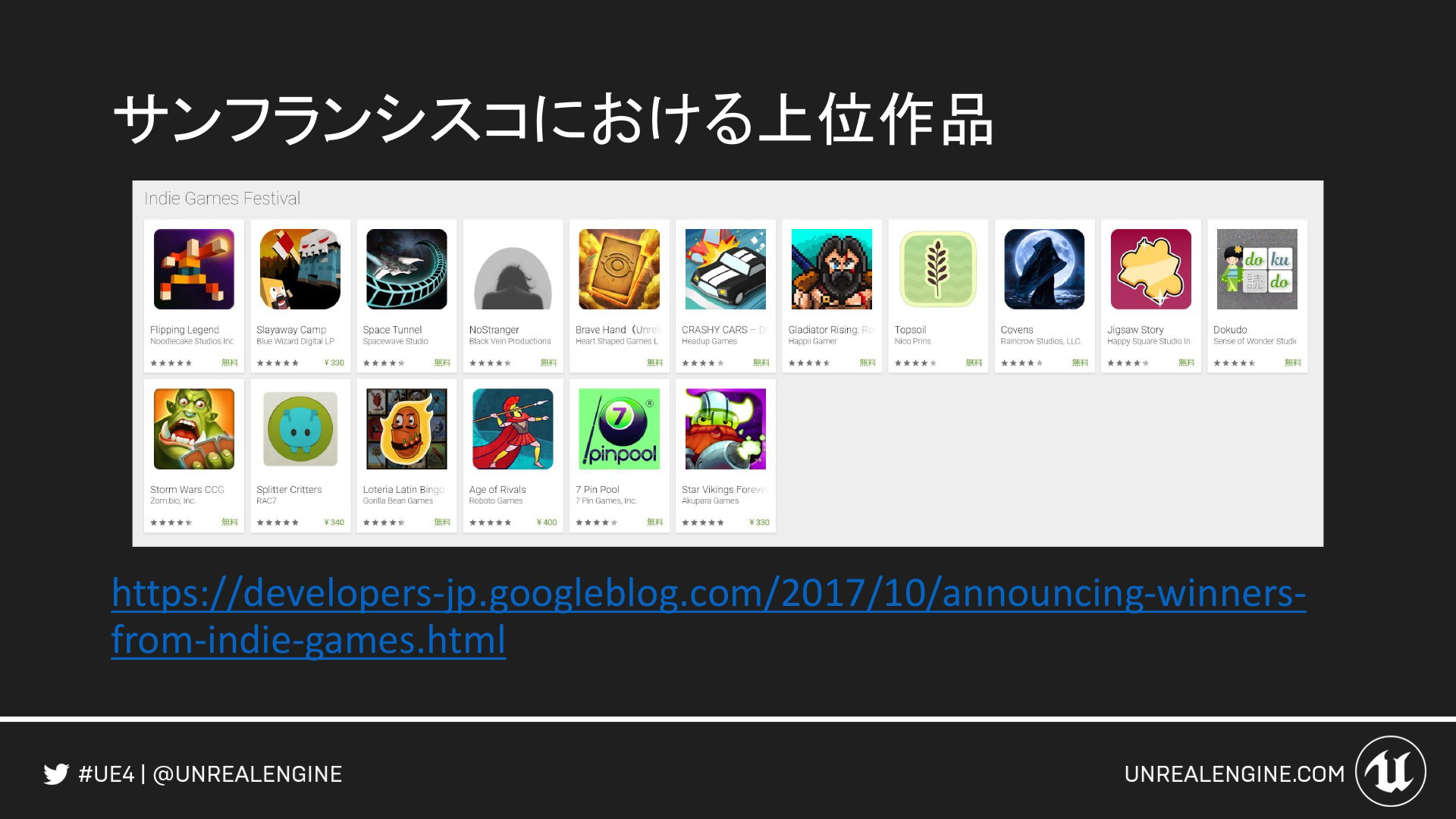Choose the Brave Hand card game icon
This screenshot has height=819, width=1456.
(619, 269)
